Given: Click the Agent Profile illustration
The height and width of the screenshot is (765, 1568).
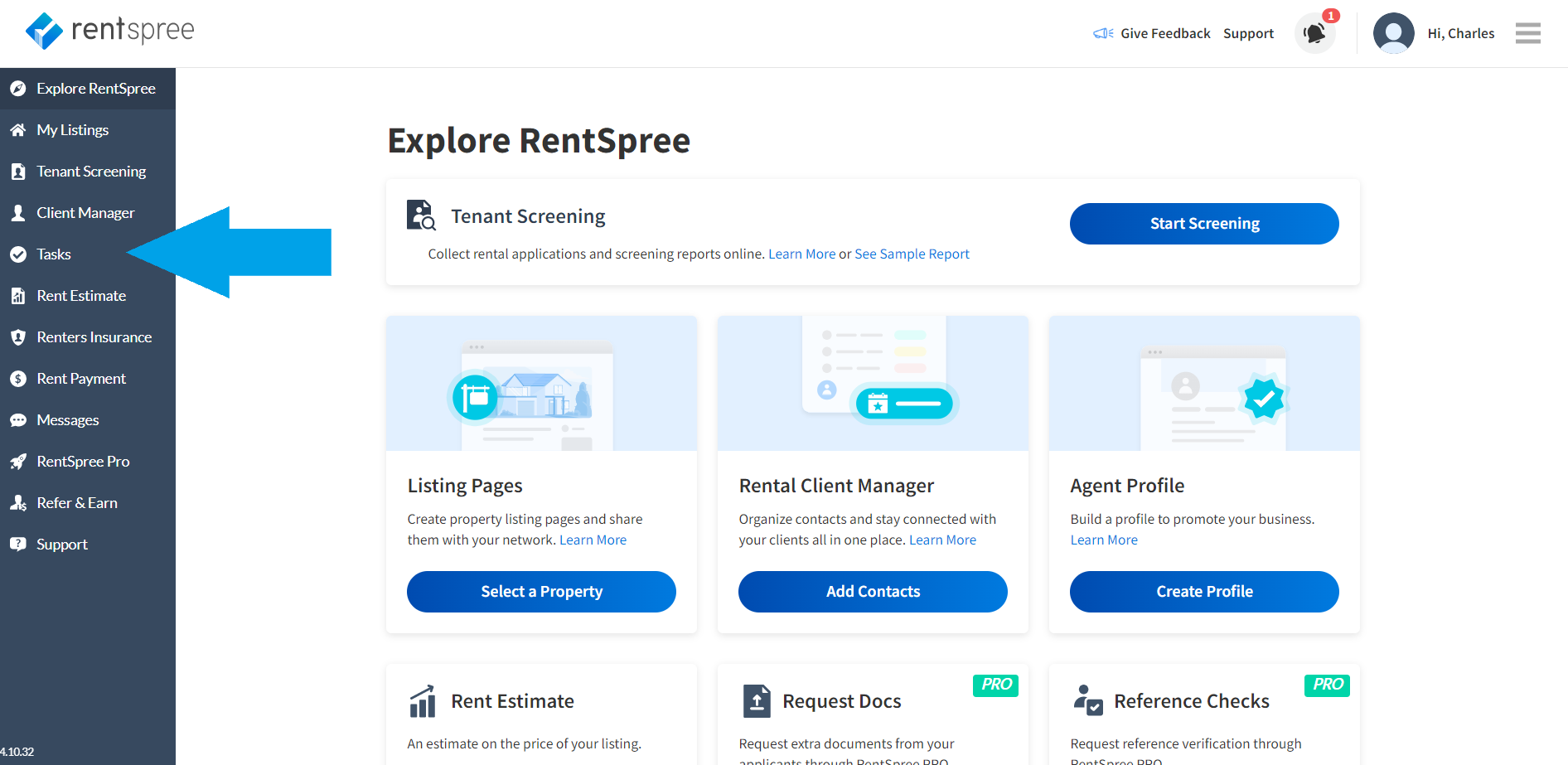Looking at the screenshot, I should point(1204,383).
